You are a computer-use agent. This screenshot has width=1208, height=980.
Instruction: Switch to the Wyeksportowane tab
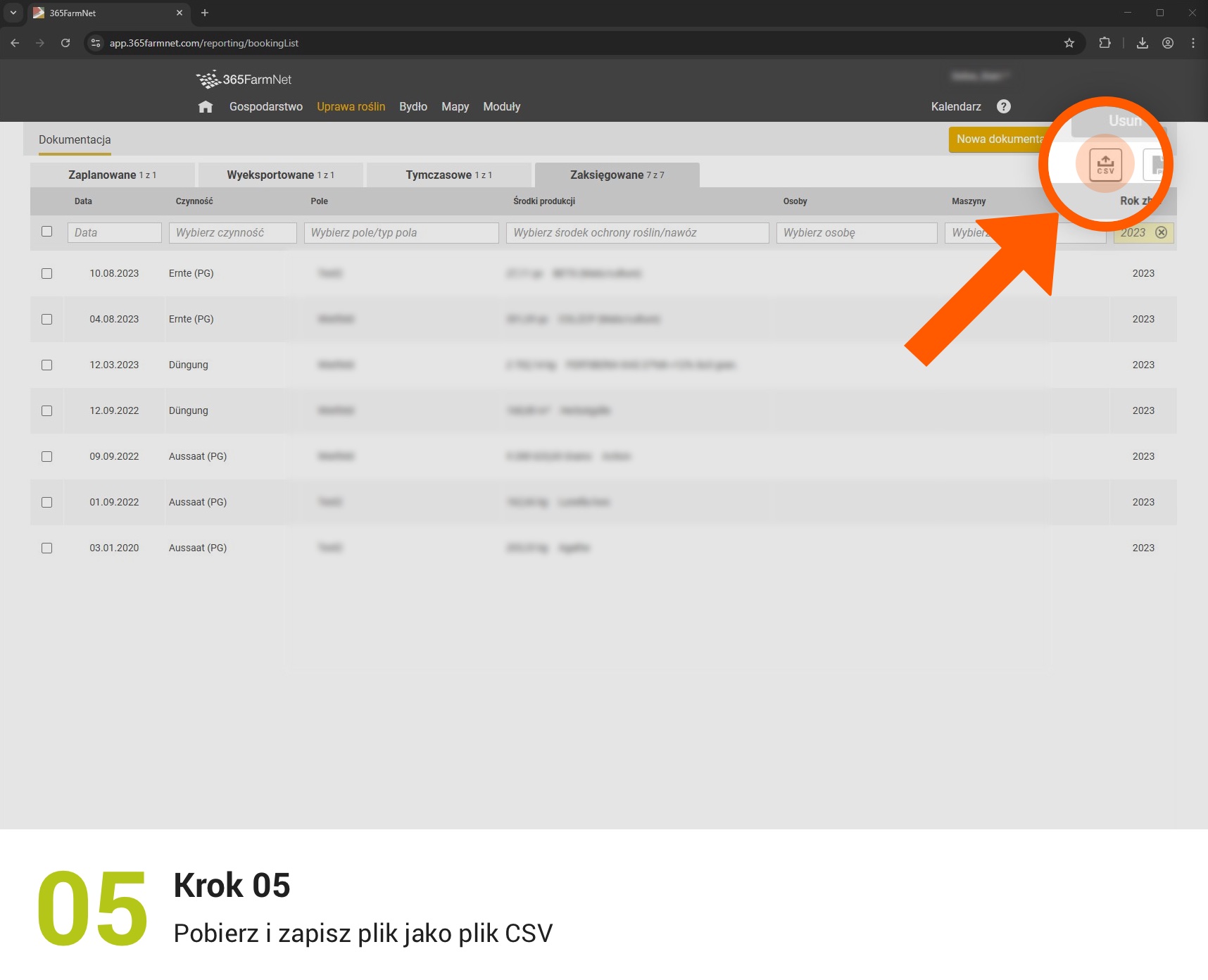(280, 175)
